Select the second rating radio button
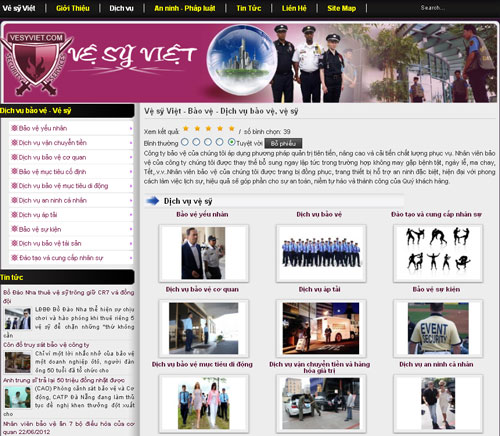 [196, 142]
